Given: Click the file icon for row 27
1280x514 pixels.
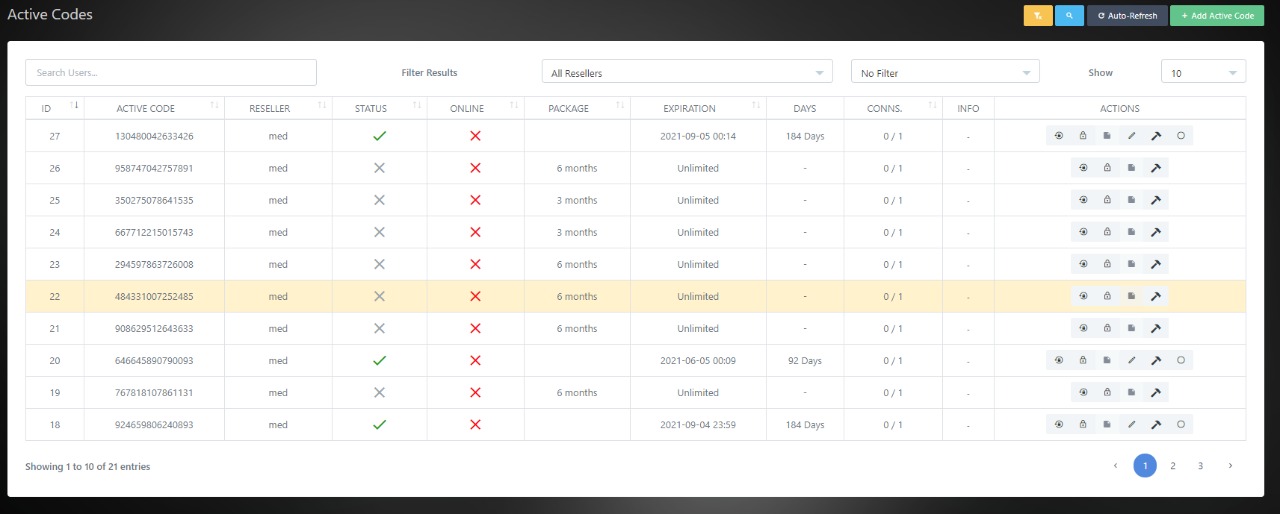Looking at the screenshot, I should [1107, 136].
